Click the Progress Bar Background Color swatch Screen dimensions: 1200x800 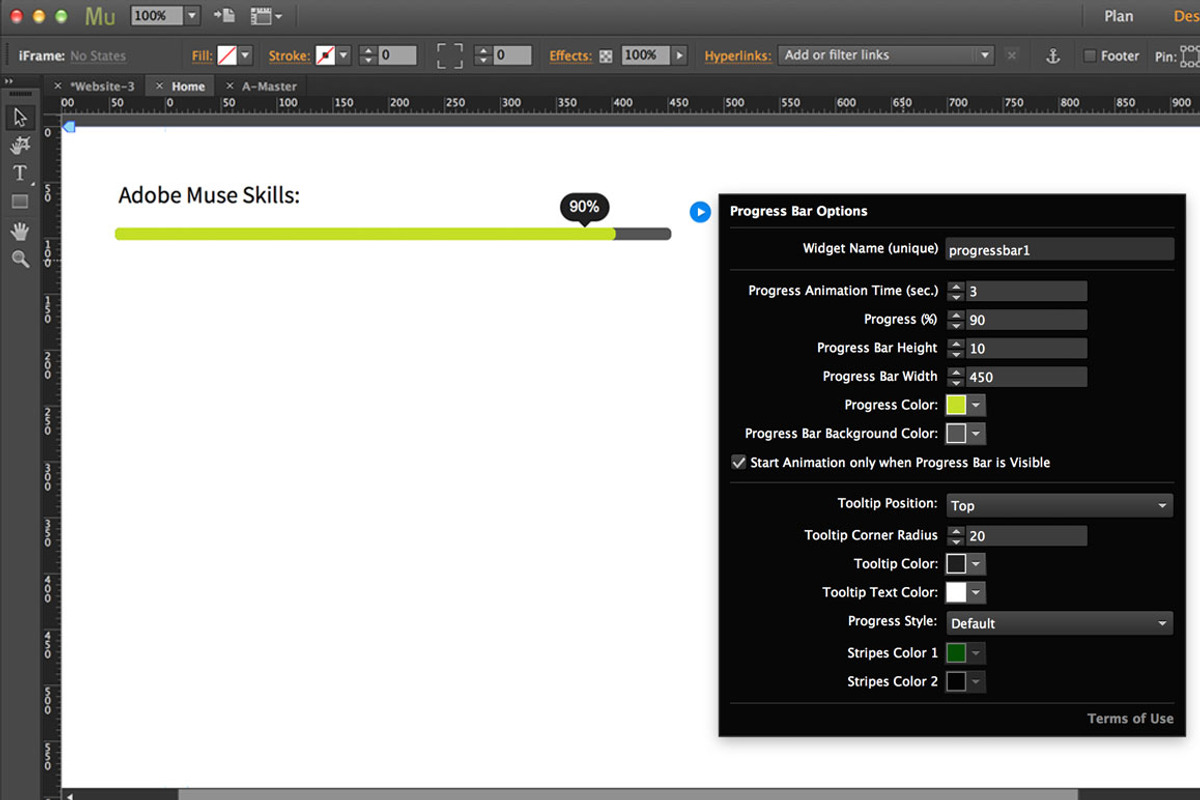point(957,433)
